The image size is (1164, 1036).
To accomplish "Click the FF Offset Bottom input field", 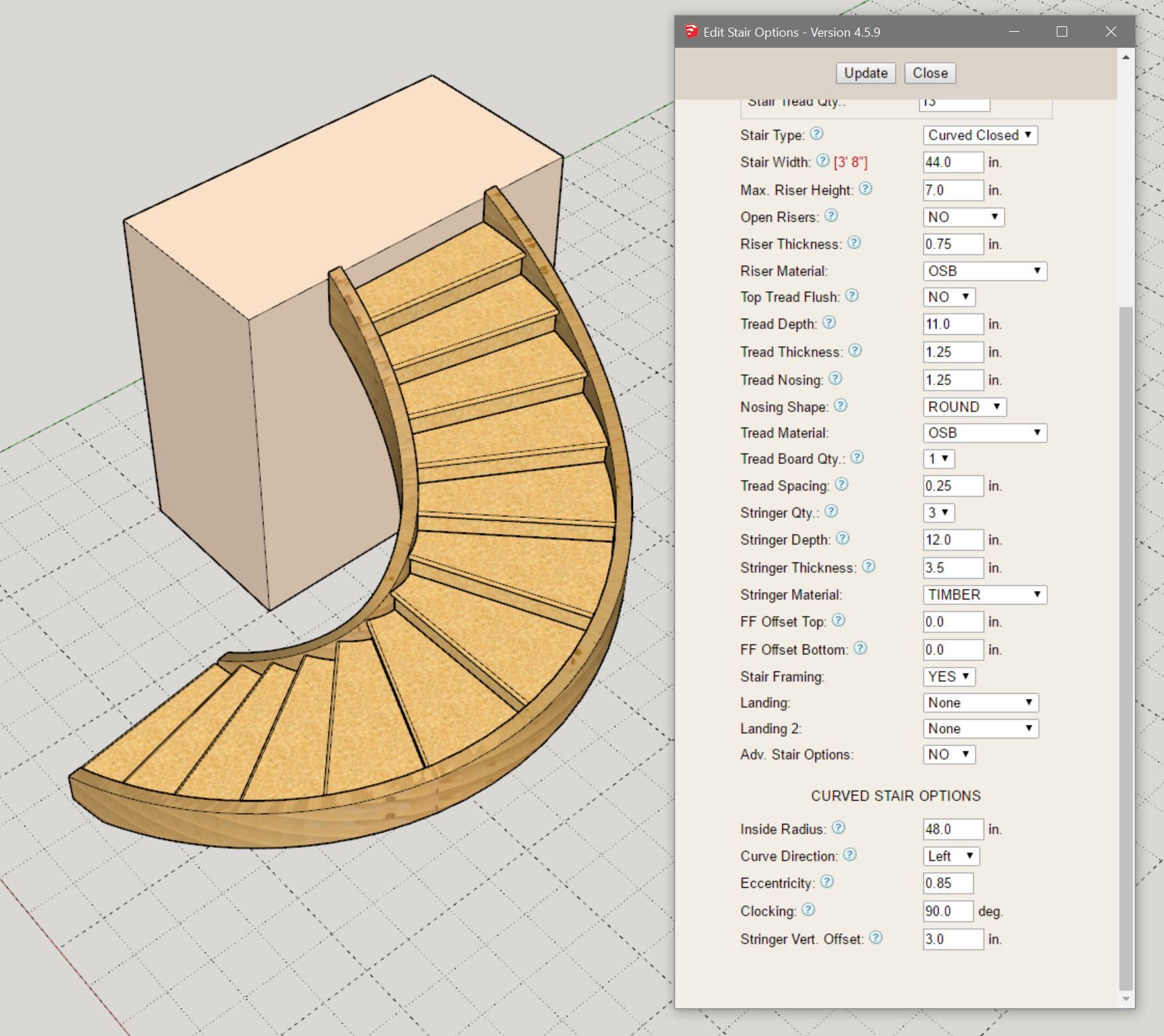I will 953,649.
